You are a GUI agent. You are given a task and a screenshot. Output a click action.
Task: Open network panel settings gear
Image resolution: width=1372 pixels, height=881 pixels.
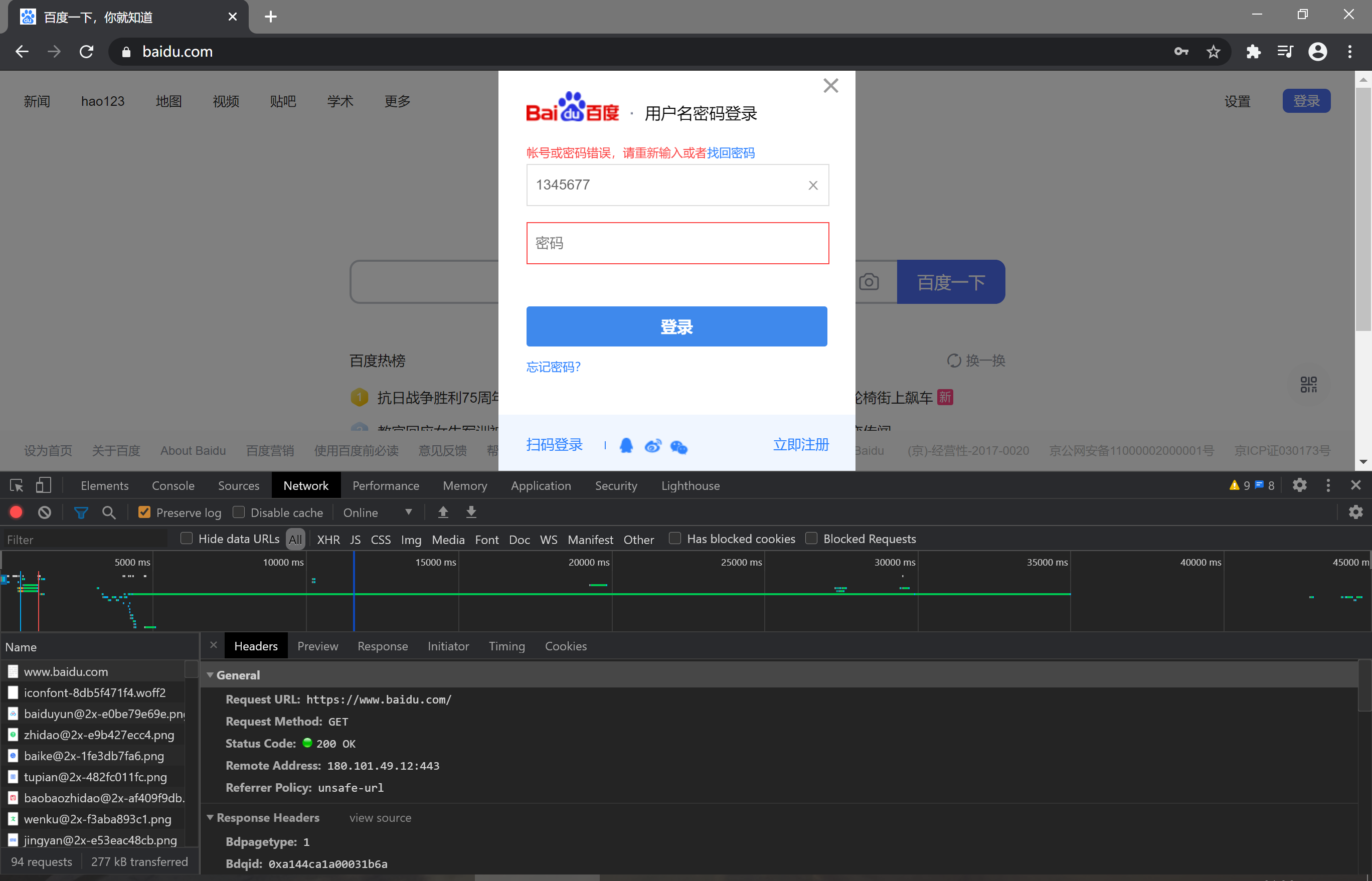[x=1355, y=512]
